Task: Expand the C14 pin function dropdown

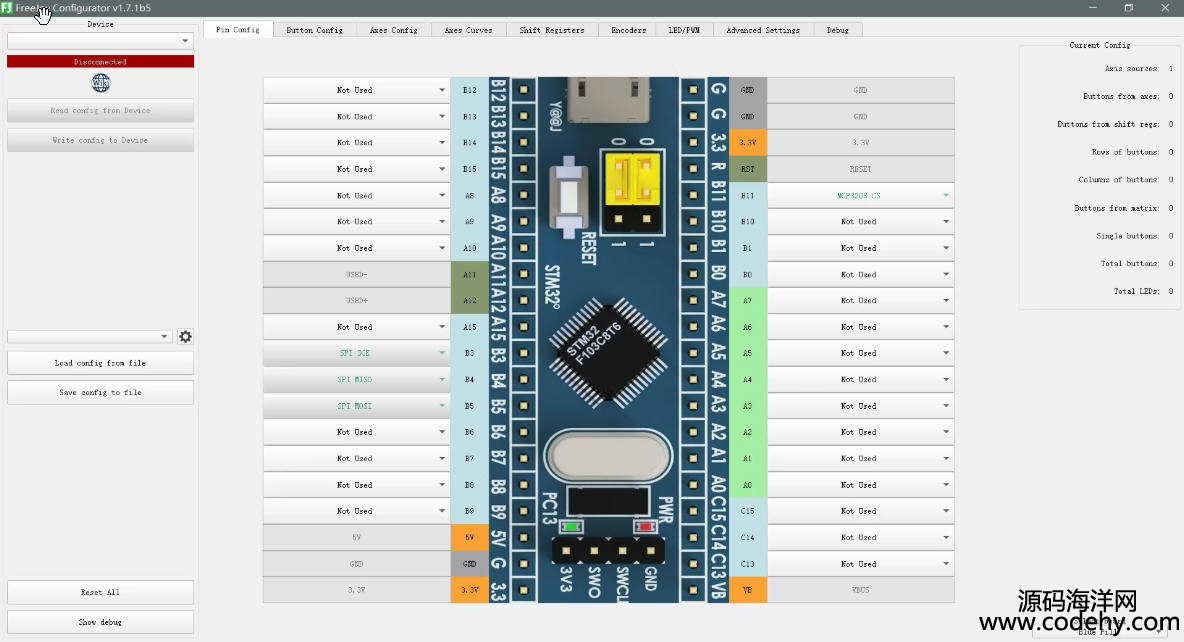Action: click(x=861, y=538)
